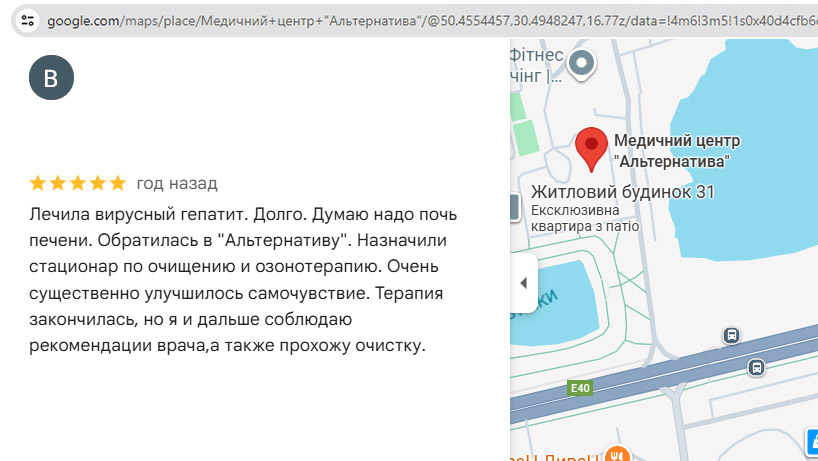Select the gray location pin near Фітнес
This screenshot has width=818, height=461.
(x=581, y=65)
